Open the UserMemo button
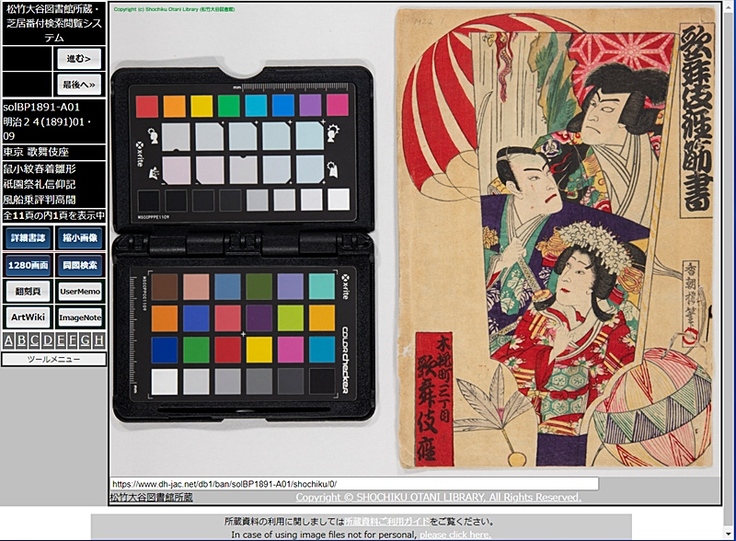Screen dimensions: 736x541 point(80,291)
